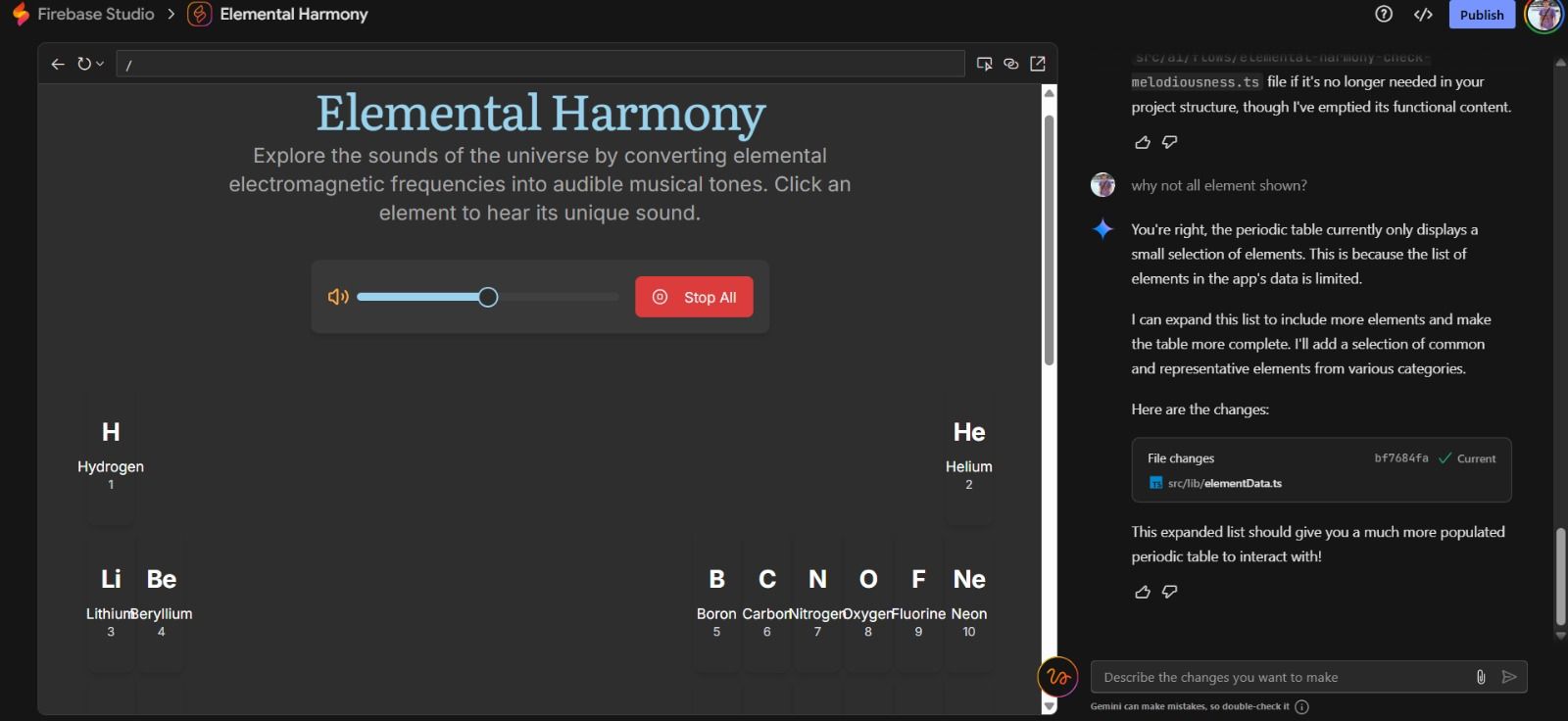Select the File changes heading

click(x=1181, y=458)
